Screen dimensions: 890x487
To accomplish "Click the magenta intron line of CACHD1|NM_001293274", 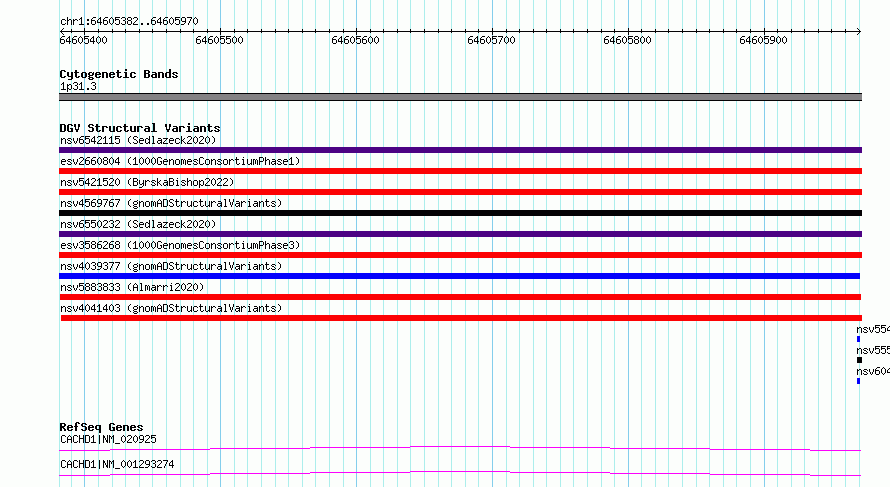I will coord(460,473).
